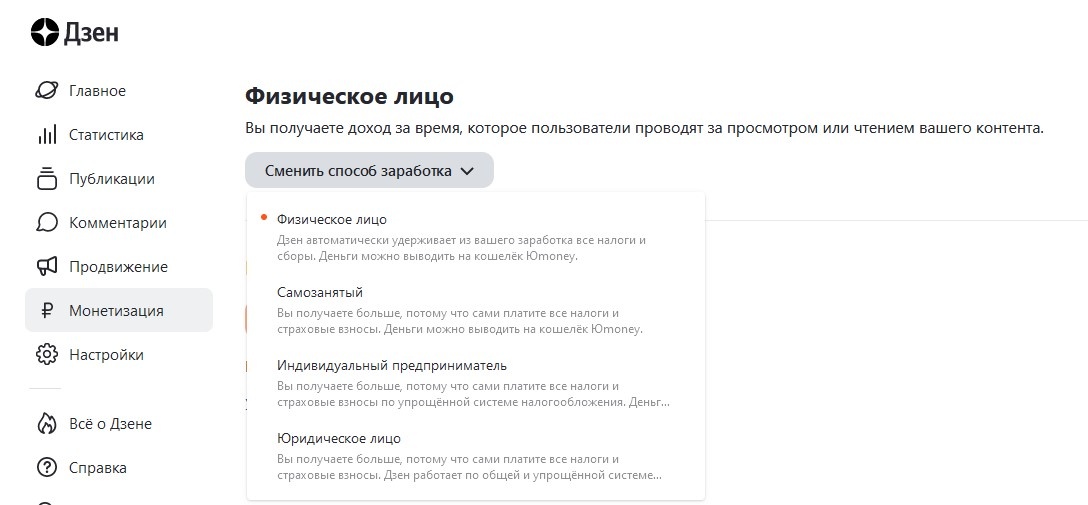1088x505 pixels.
Task: Choose the Юридическое лицо option
Action: pos(475,457)
